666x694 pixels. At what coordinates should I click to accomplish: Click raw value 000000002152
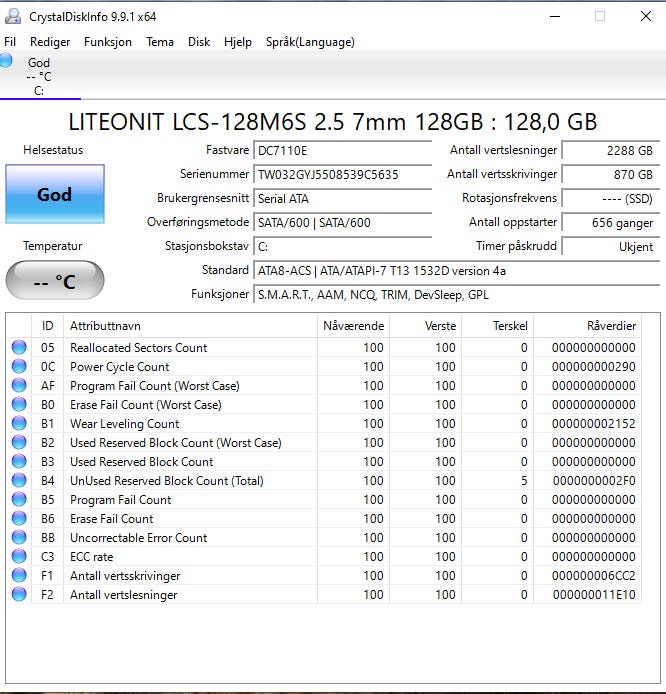pos(593,424)
